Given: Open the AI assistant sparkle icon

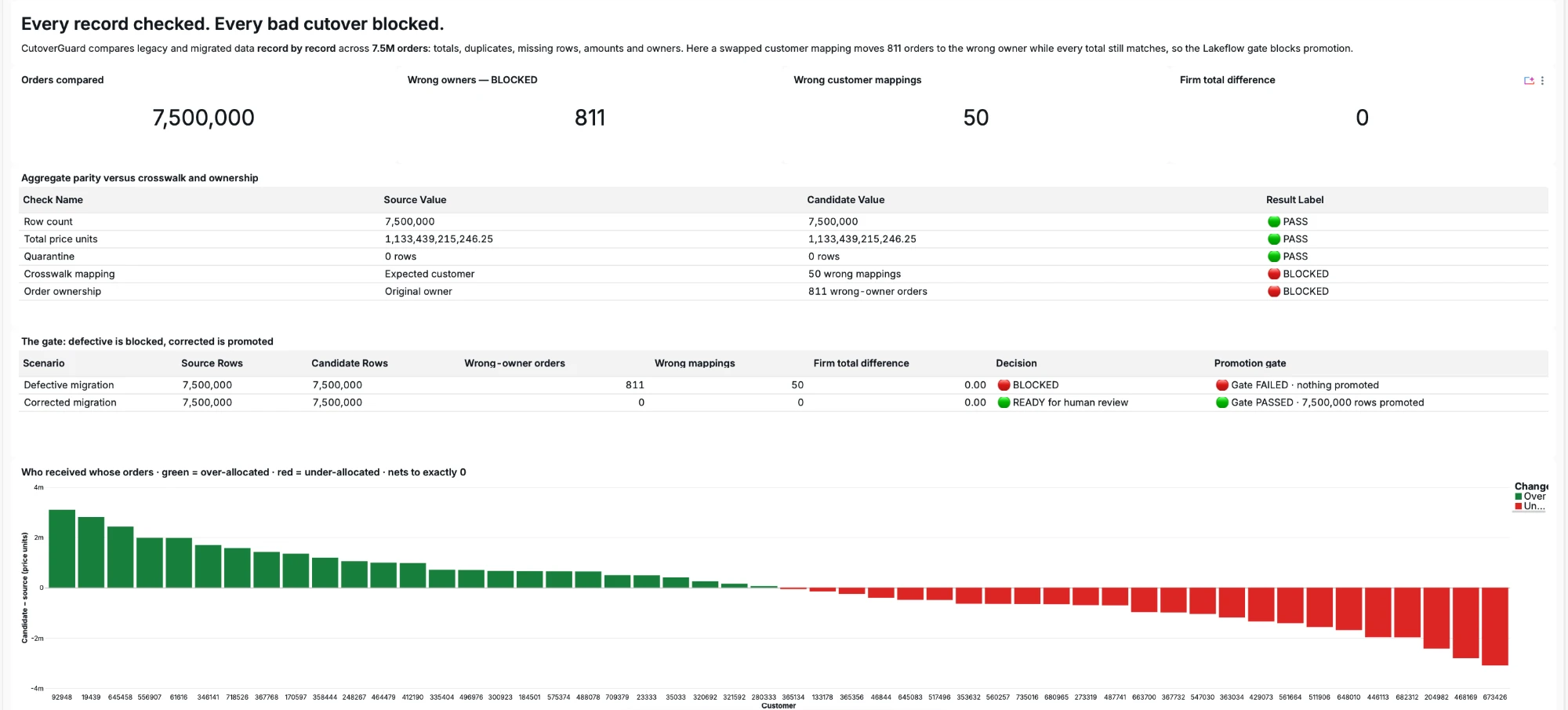Looking at the screenshot, I should pos(1529,81).
